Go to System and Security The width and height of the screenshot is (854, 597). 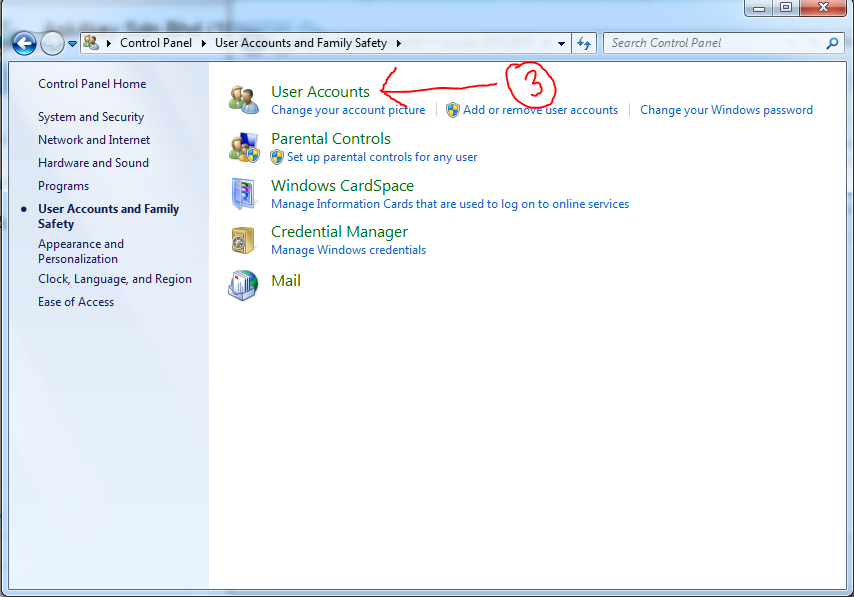(91, 117)
